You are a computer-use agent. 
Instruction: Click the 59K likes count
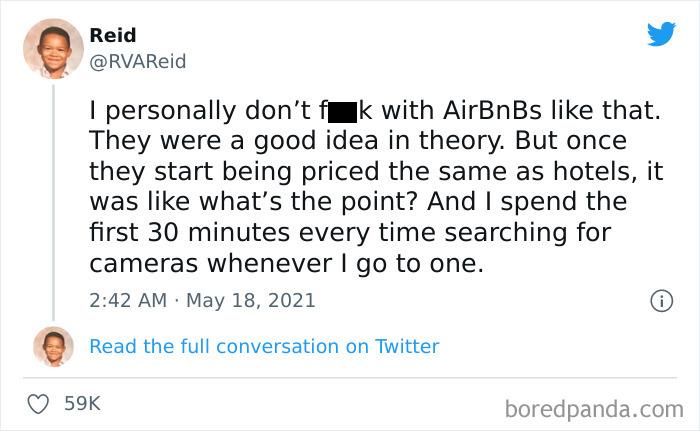point(83,403)
